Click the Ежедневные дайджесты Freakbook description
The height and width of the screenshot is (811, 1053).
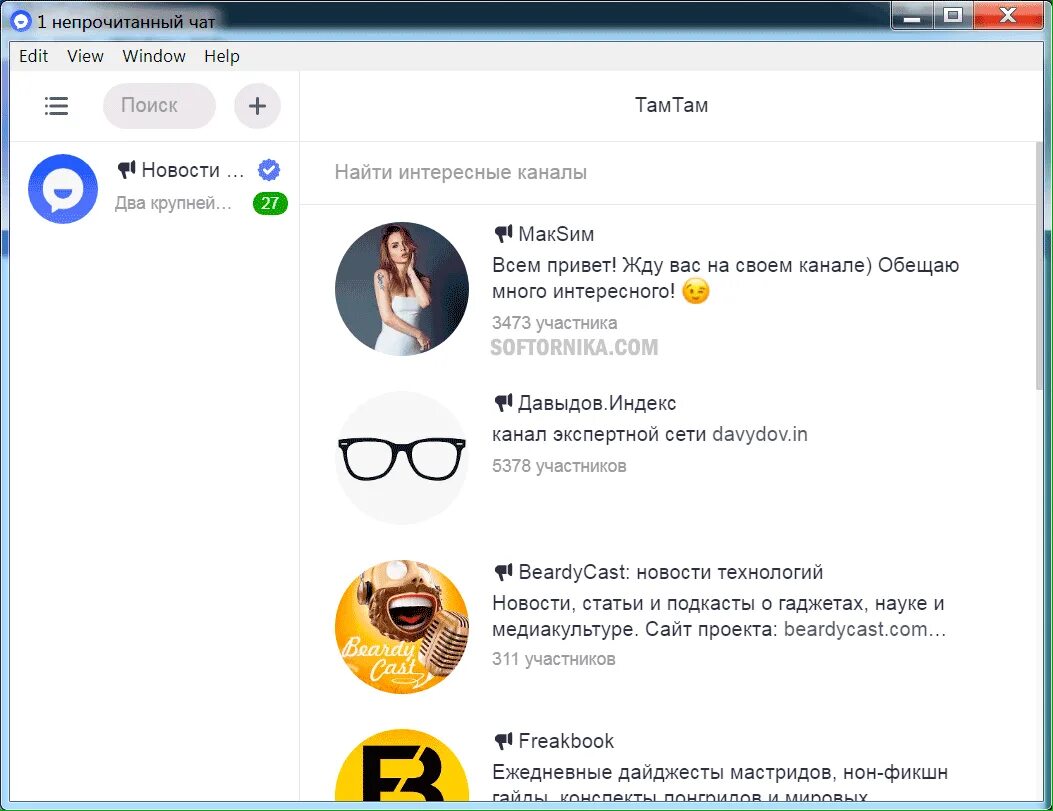click(720, 784)
